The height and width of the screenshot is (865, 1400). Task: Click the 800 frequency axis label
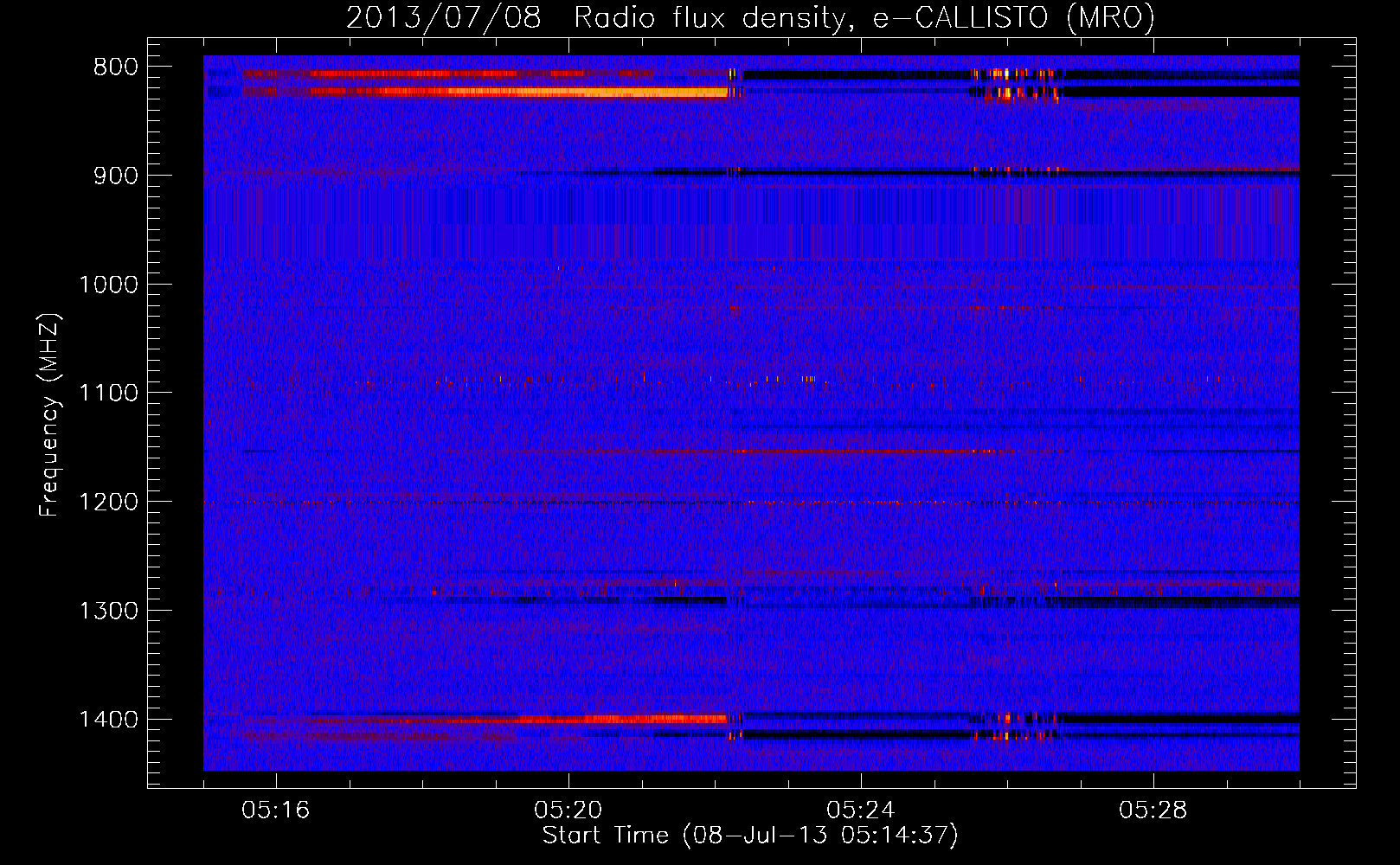(x=115, y=67)
